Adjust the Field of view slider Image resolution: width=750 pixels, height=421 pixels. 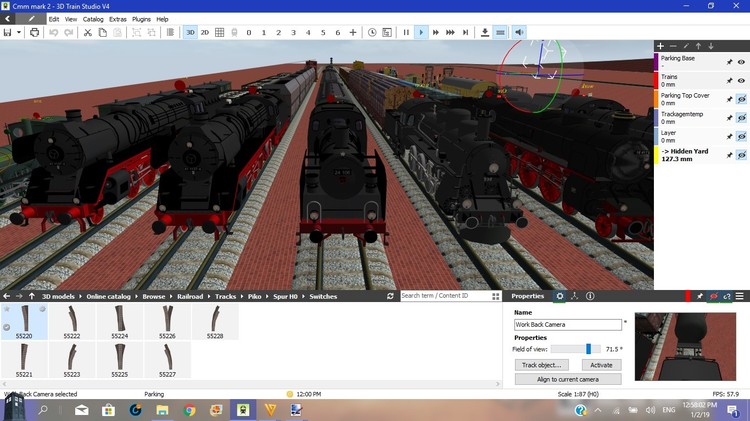pyautogui.click(x=576, y=349)
